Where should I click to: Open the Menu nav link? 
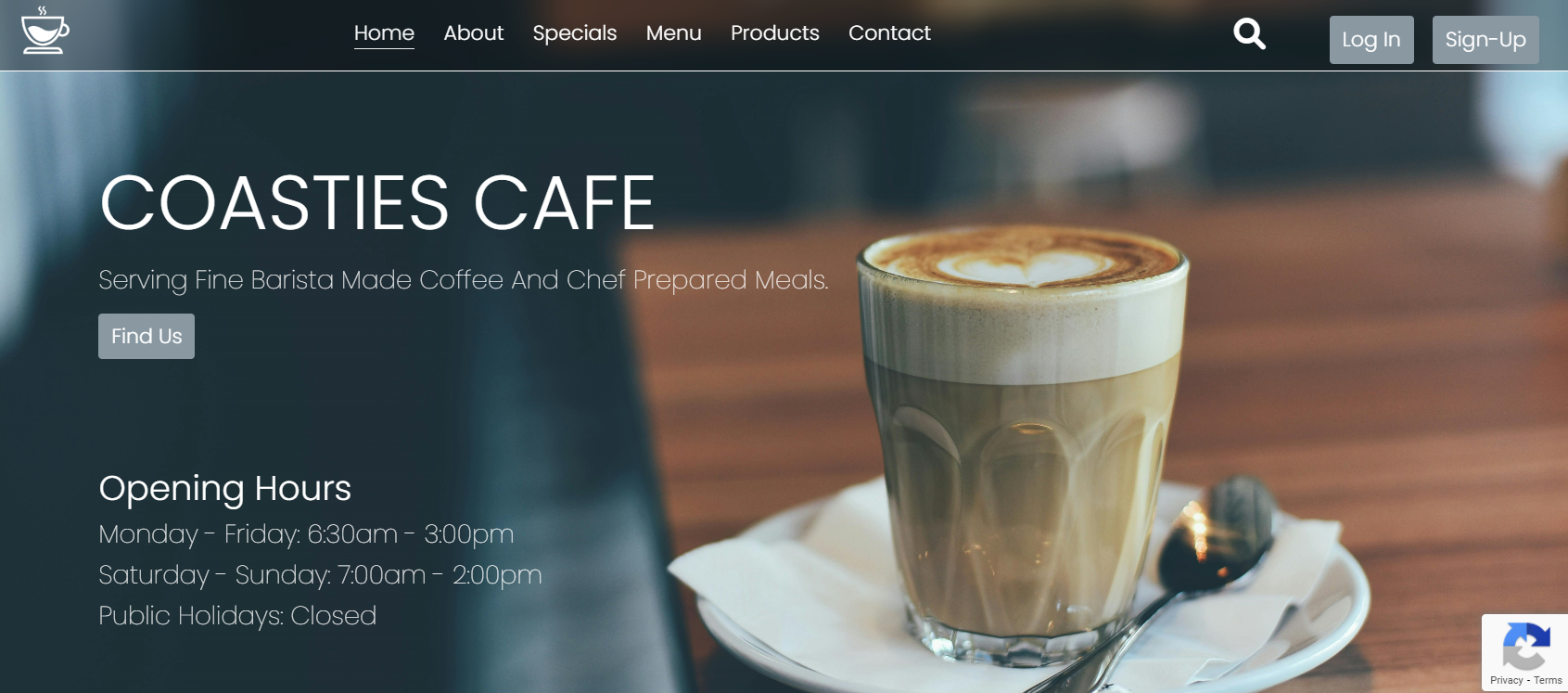(674, 33)
